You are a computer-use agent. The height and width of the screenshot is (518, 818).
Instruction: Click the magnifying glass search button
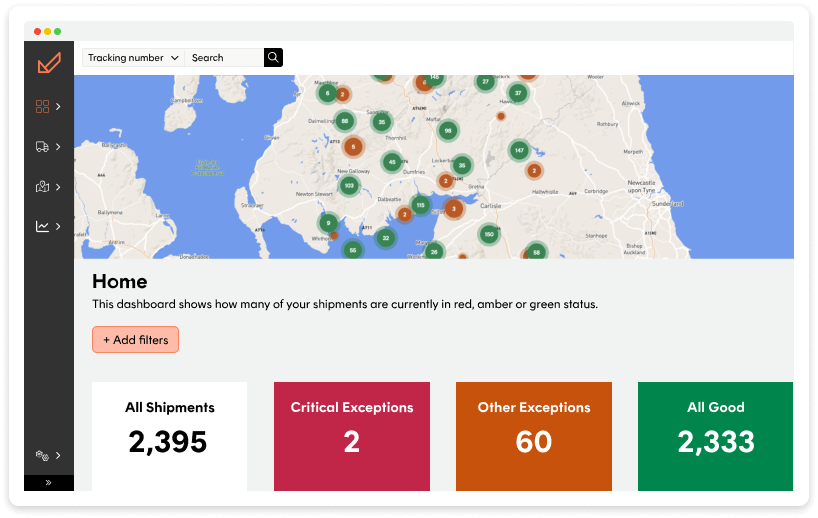pyautogui.click(x=273, y=57)
